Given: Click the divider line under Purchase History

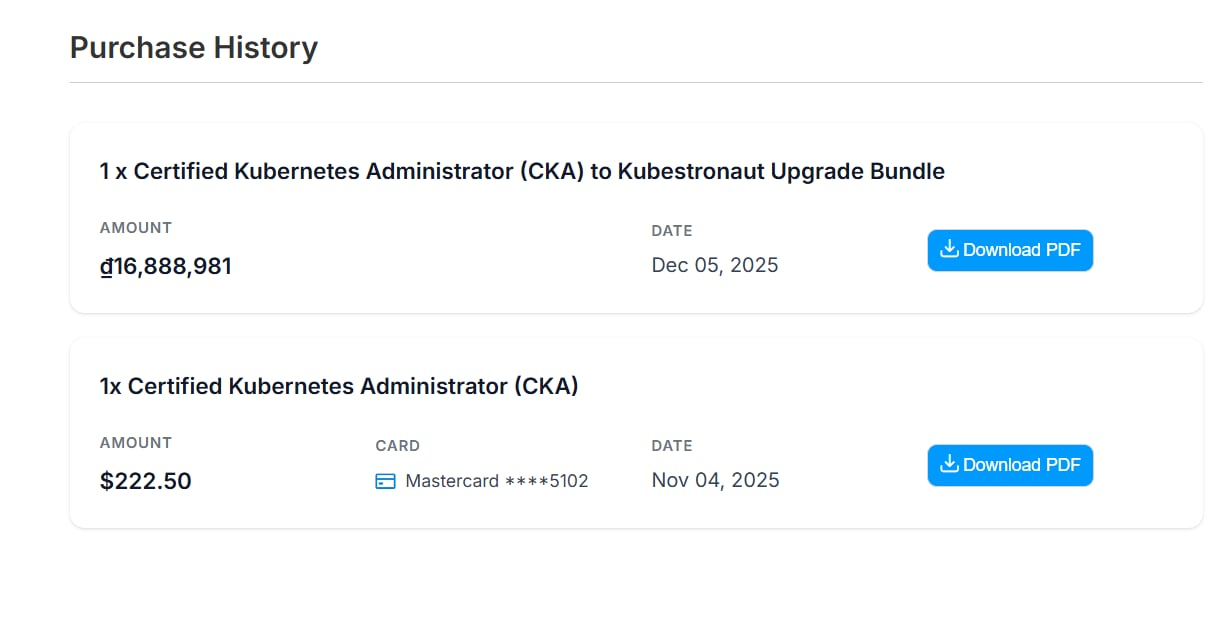Looking at the screenshot, I should (x=636, y=82).
